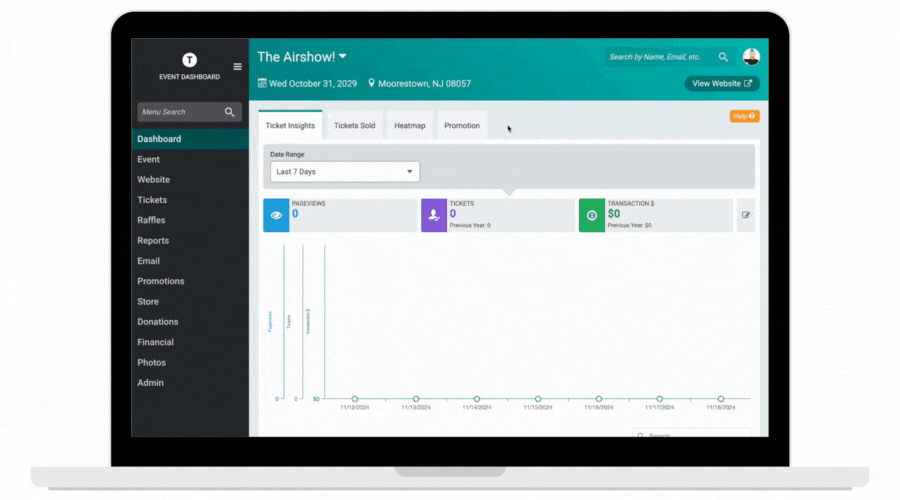This screenshot has width=900, height=500.
Task: Toggle the hamburger menu icon
Action: 237,67
